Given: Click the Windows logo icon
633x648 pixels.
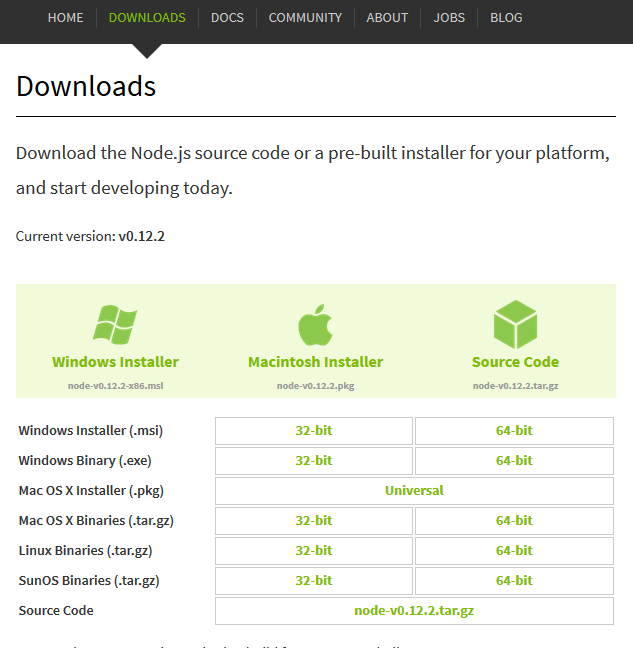Looking at the screenshot, I should tap(115, 324).
